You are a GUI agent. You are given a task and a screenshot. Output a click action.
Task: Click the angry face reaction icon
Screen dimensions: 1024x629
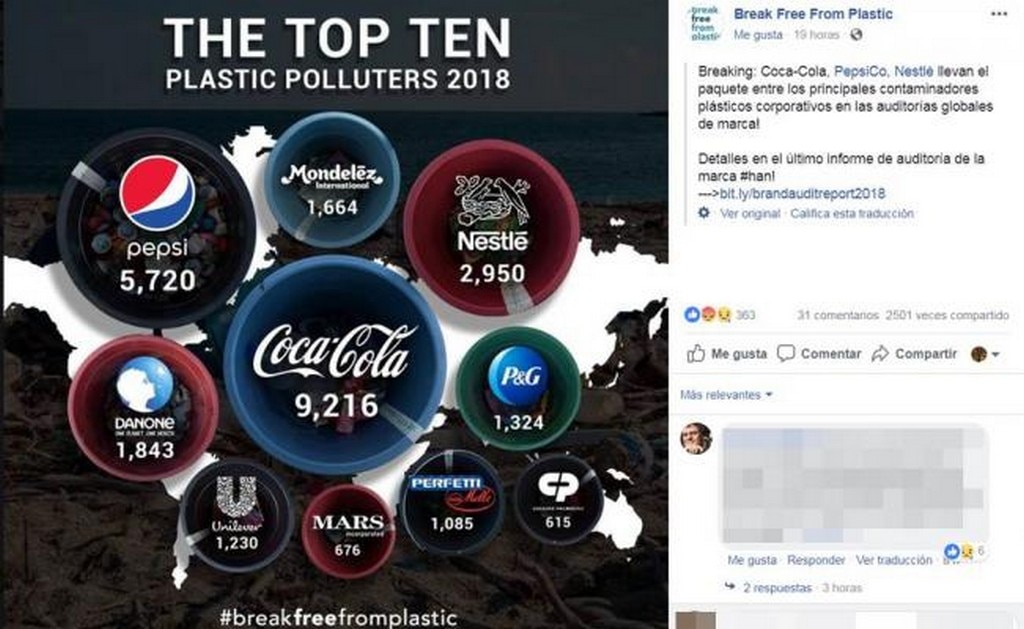click(709, 313)
